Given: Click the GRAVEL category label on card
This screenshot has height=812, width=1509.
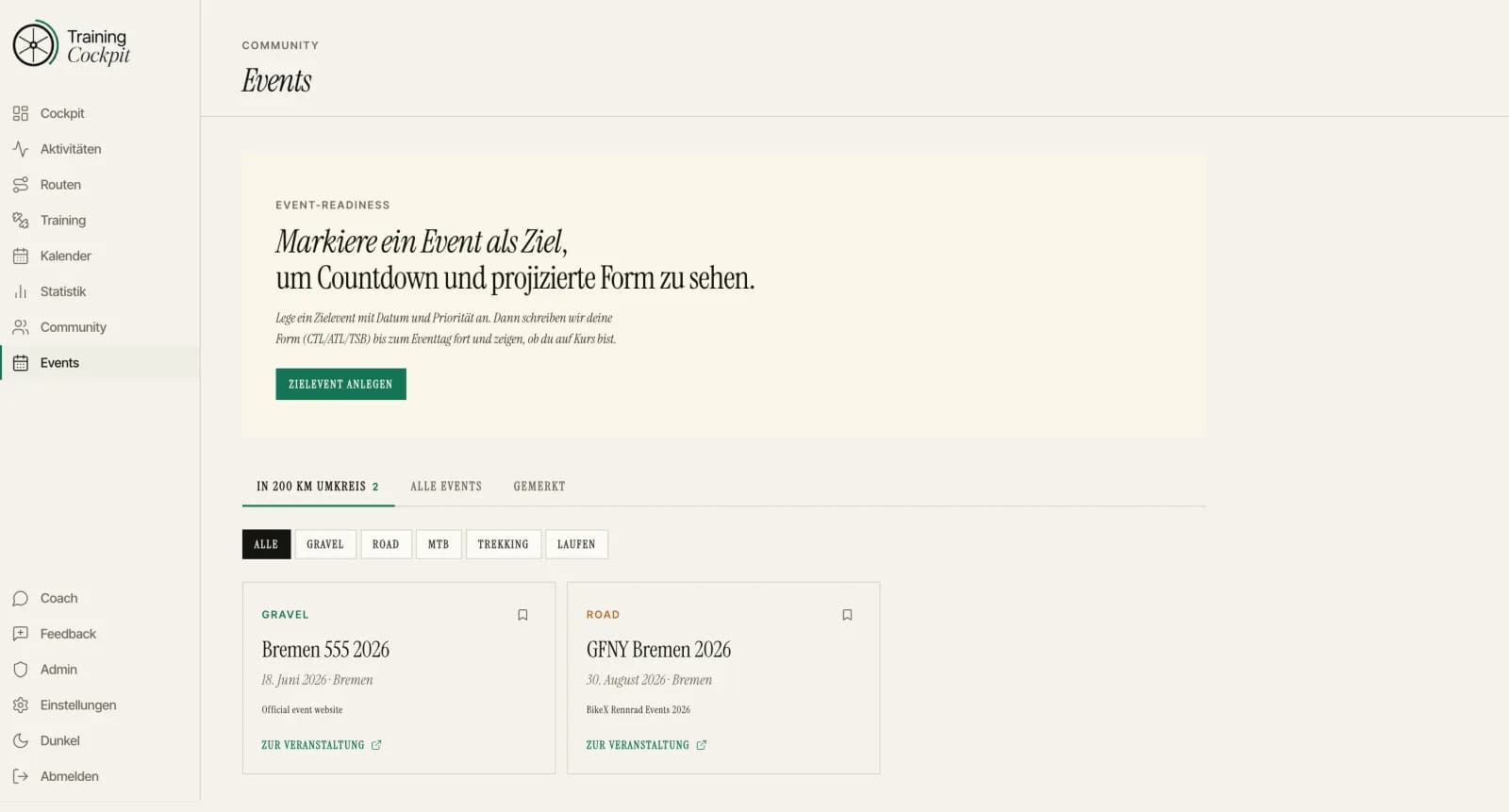Looking at the screenshot, I should click(x=285, y=615).
